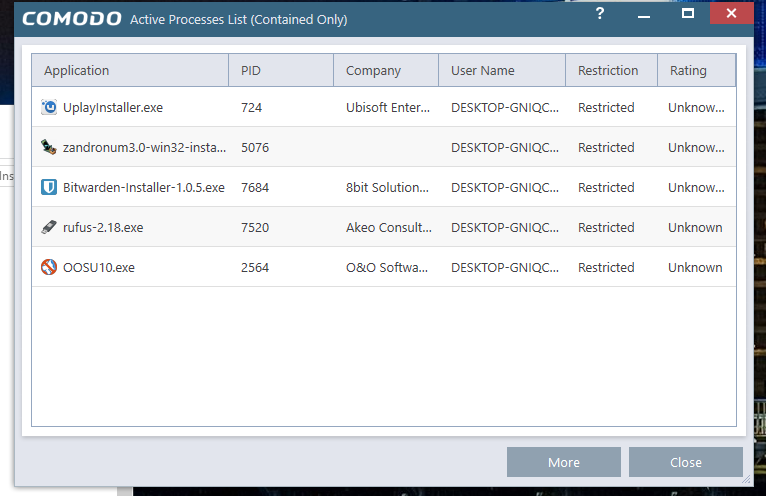This screenshot has height=496, width=766.
Task: Click Restricted cell in zandronum row
Action: 606,148
